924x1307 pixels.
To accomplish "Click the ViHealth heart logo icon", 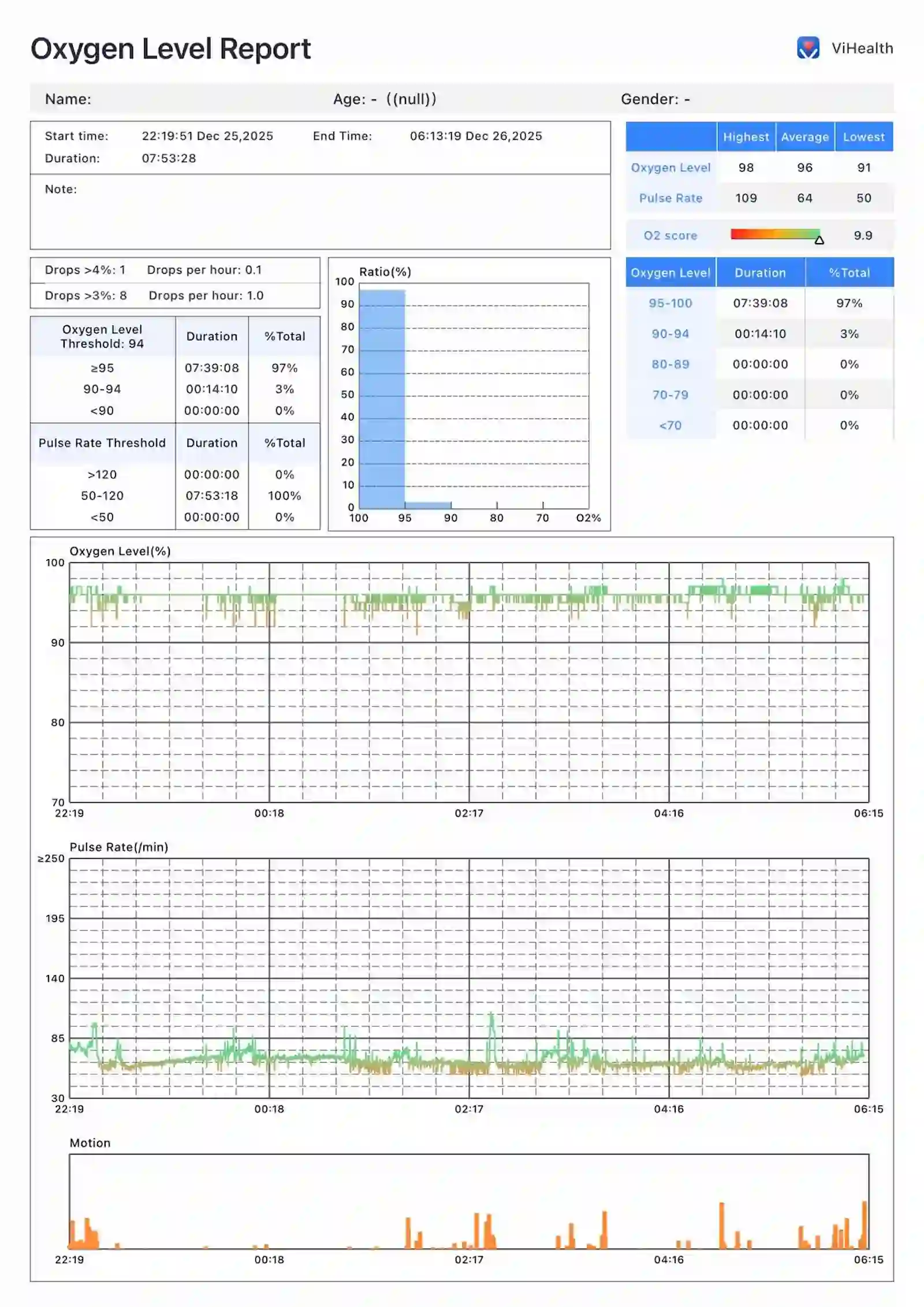I will click(x=807, y=48).
